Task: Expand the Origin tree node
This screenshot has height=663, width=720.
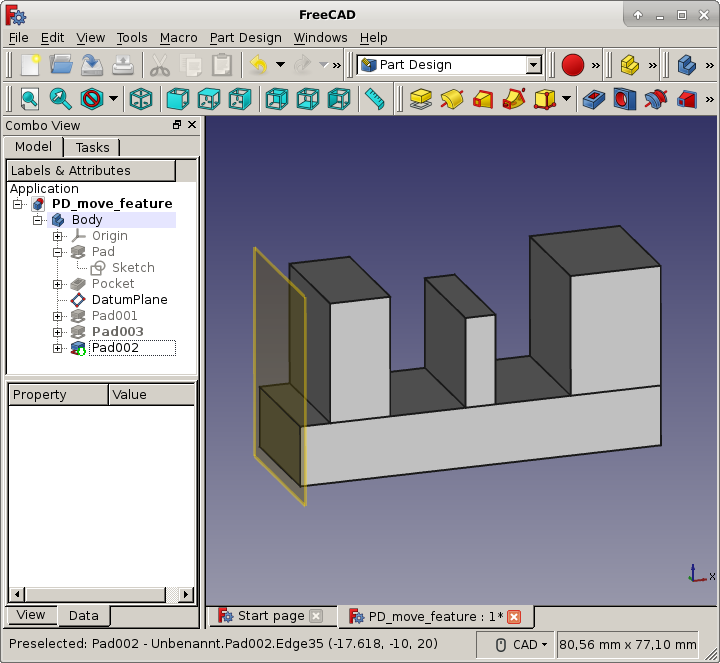Action: tap(57, 236)
